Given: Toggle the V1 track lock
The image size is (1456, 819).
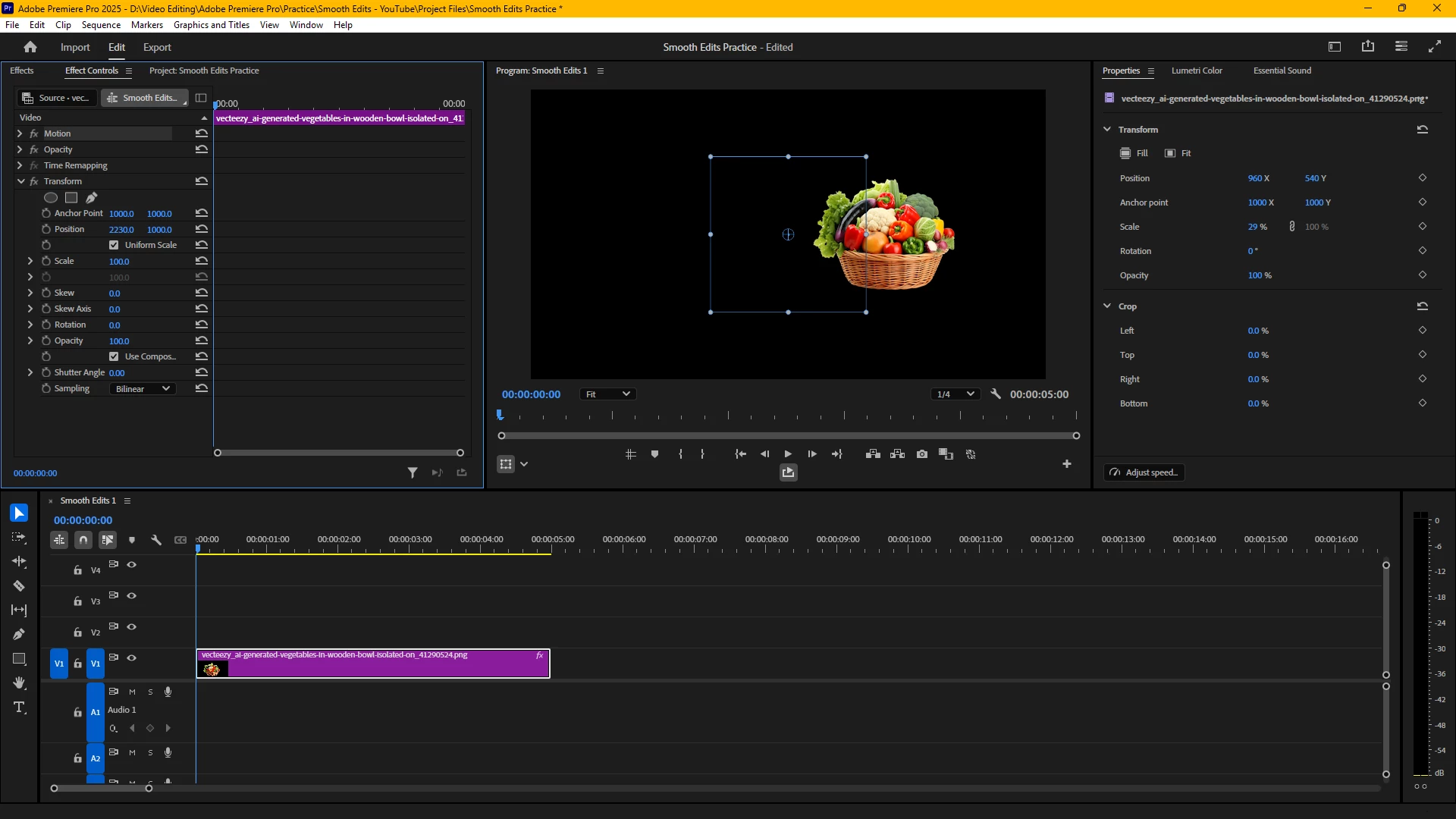Looking at the screenshot, I should pos(77,664).
